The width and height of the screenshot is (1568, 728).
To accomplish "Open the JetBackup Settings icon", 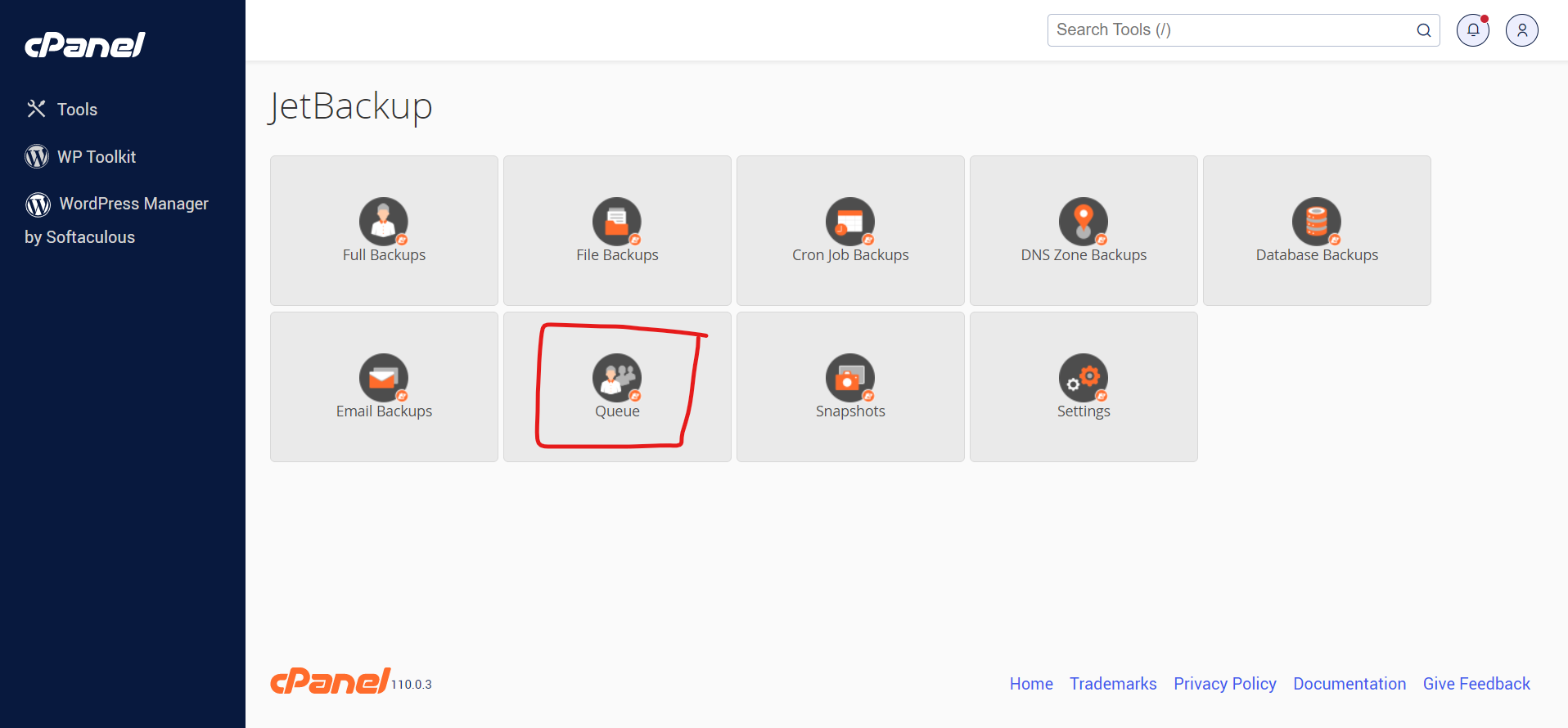I will click(1084, 378).
